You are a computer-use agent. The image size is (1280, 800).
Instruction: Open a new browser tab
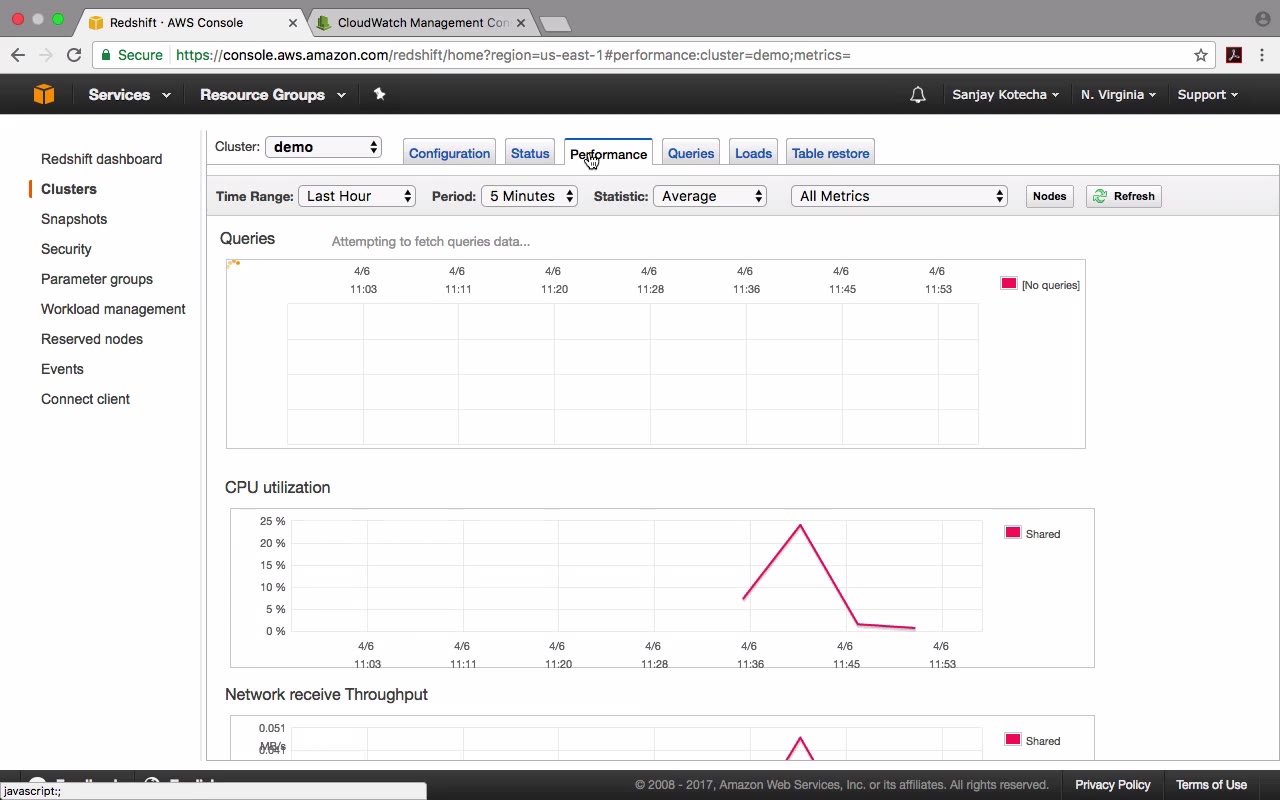pos(555,23)
